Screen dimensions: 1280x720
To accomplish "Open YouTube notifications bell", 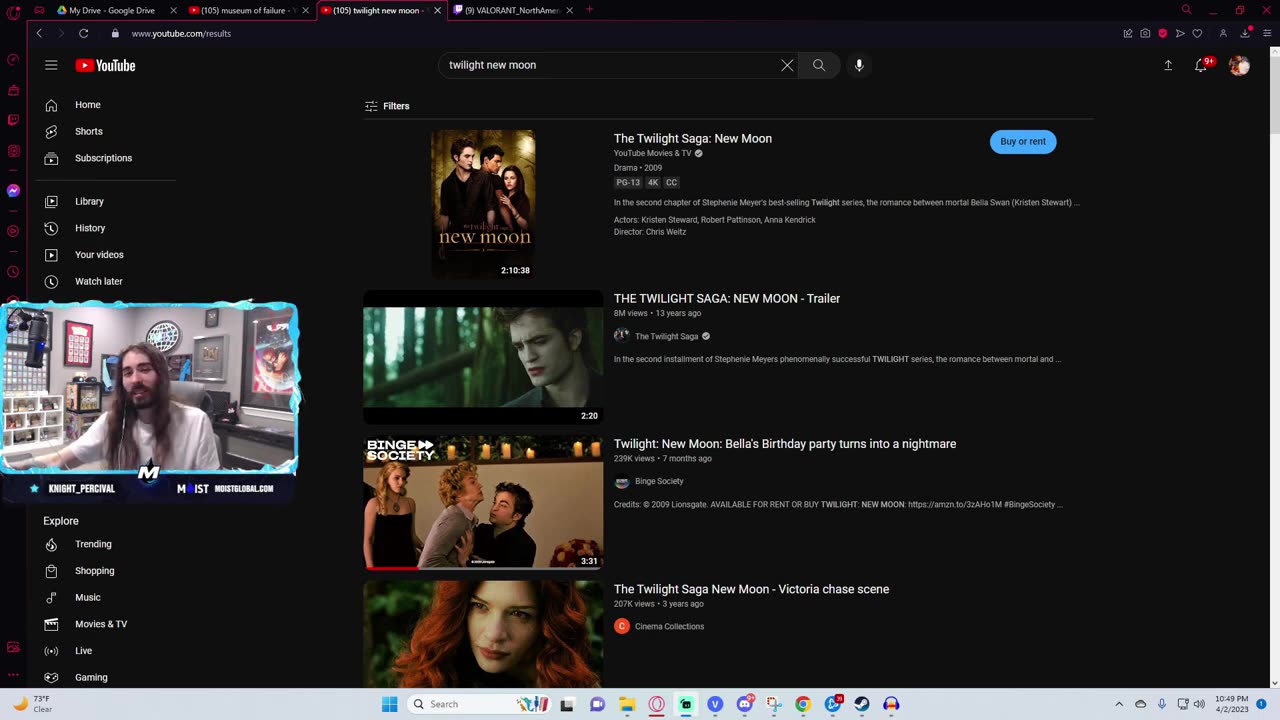I will point(1201,65).
